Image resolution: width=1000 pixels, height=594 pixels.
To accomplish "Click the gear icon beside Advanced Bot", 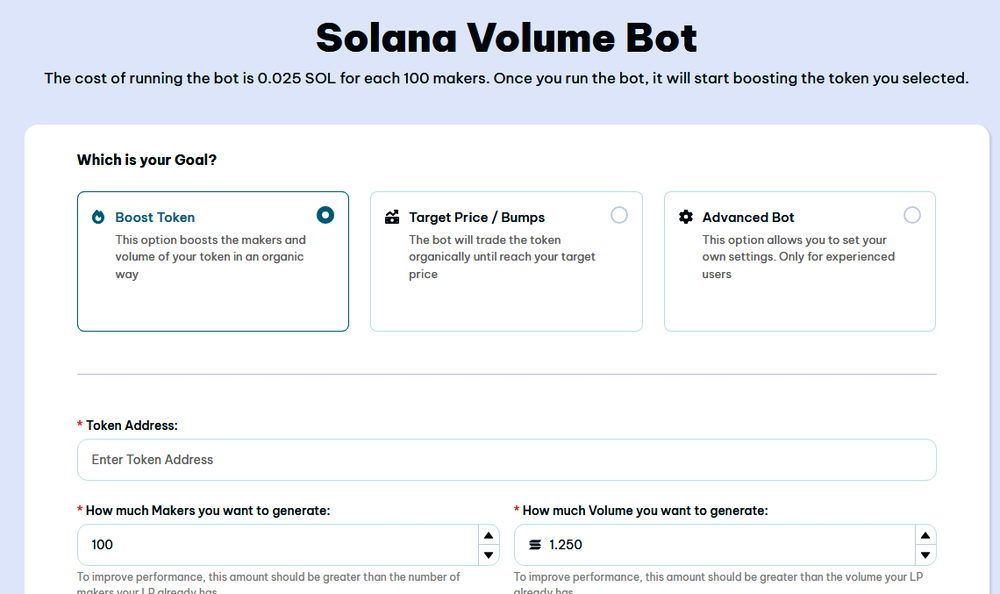I will click(x=685, y=216).
